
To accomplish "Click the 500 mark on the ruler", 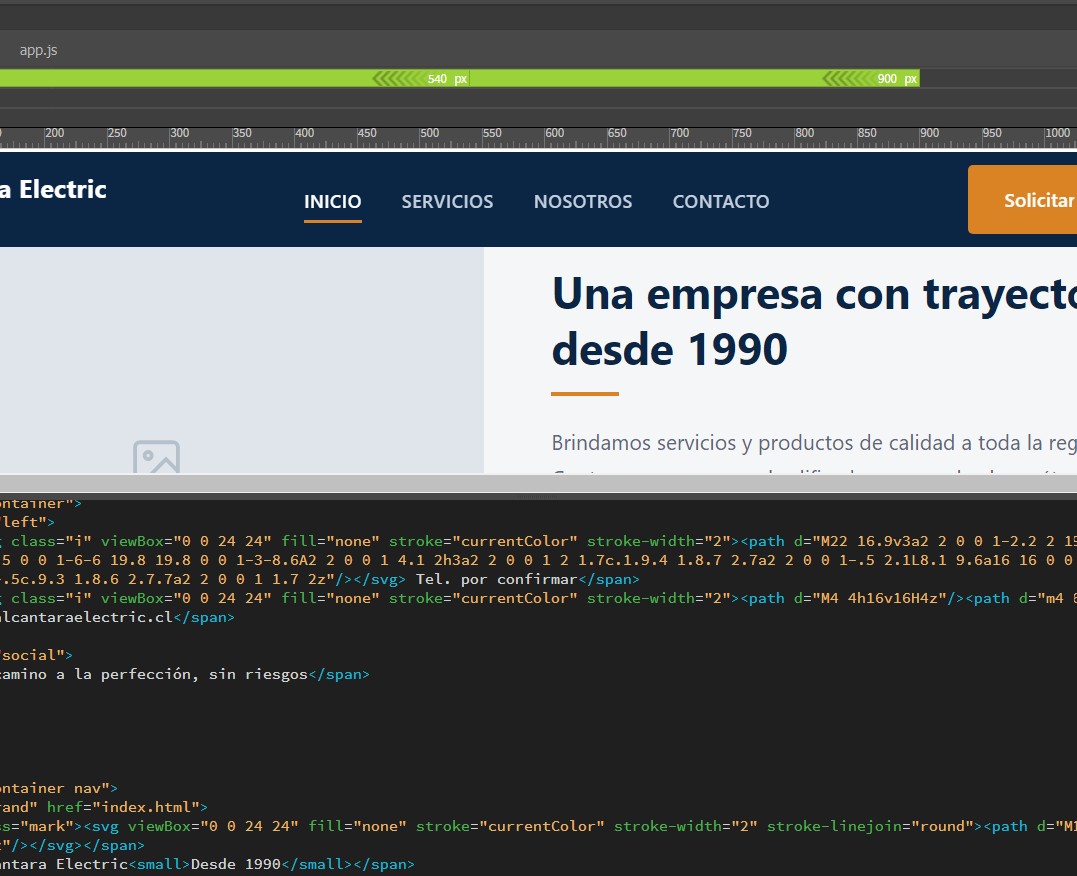I will [429, 133].
